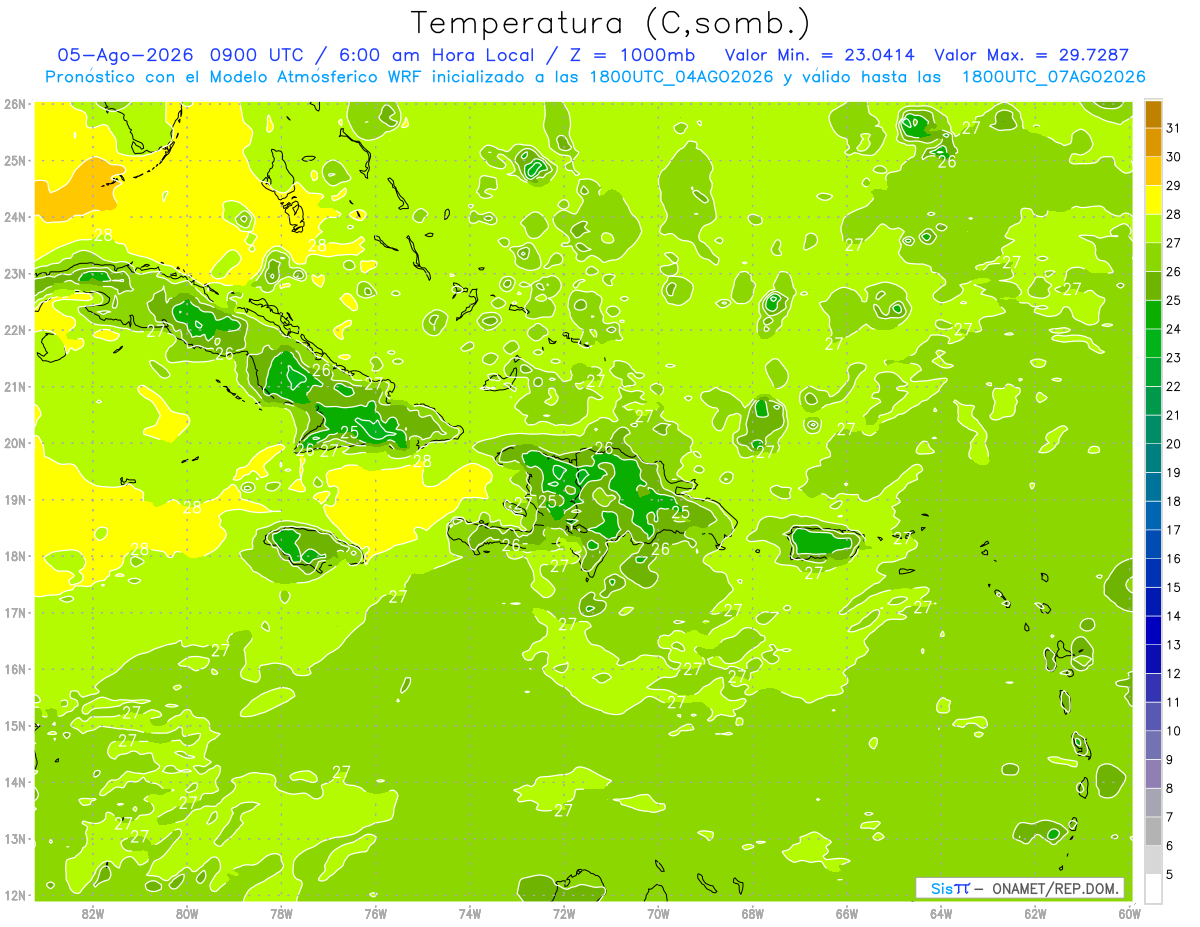The width and height of the screenshot is (1200, 927).
Task: Click latitude label "18N"
Action: [15, 556]
